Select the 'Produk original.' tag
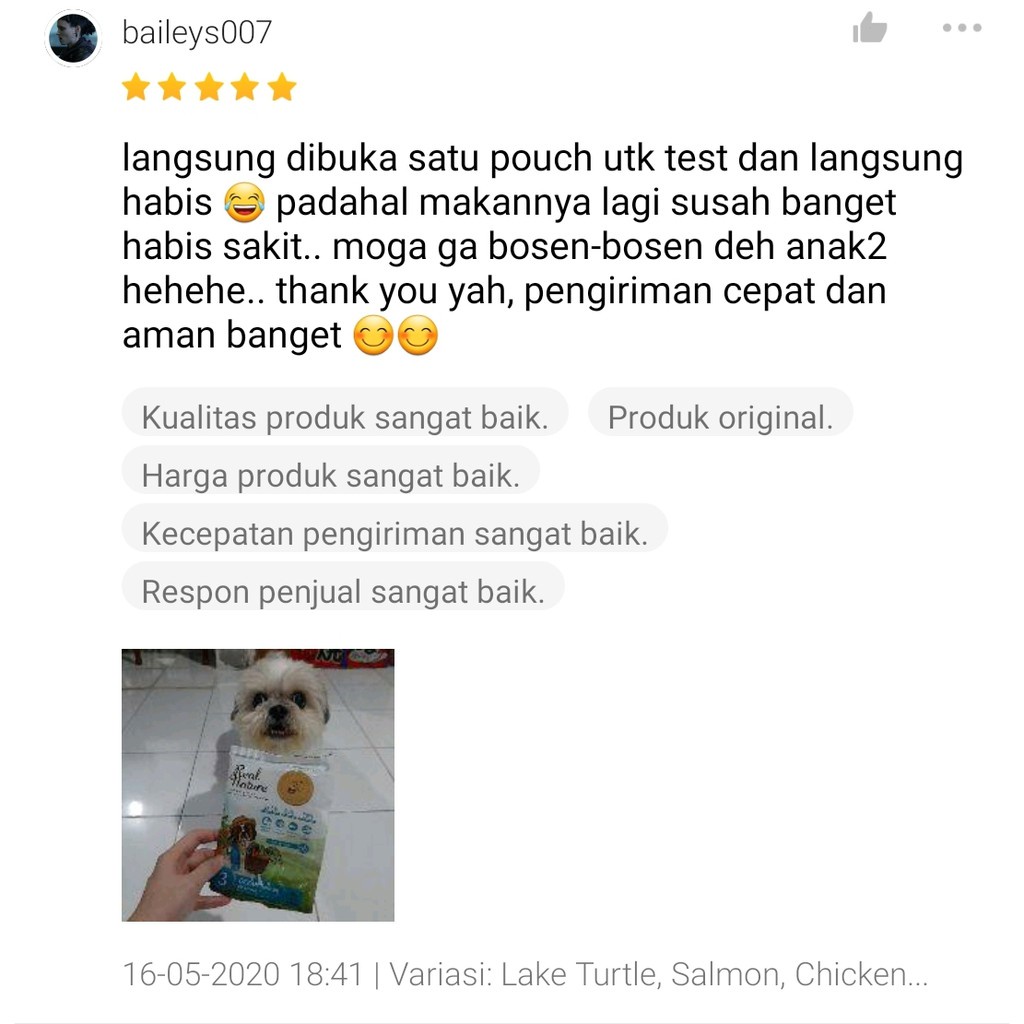The image size is (1024, 1024). point(720,417)
